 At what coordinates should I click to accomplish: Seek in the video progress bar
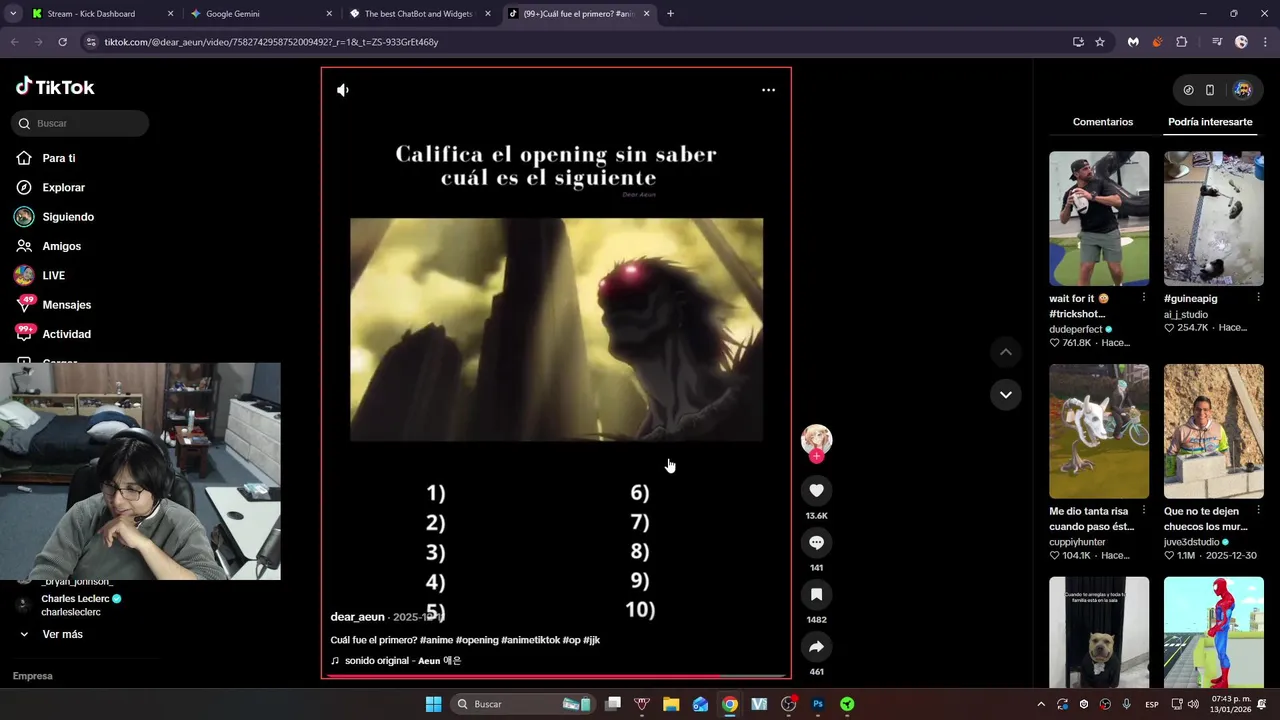coord(556,677)
